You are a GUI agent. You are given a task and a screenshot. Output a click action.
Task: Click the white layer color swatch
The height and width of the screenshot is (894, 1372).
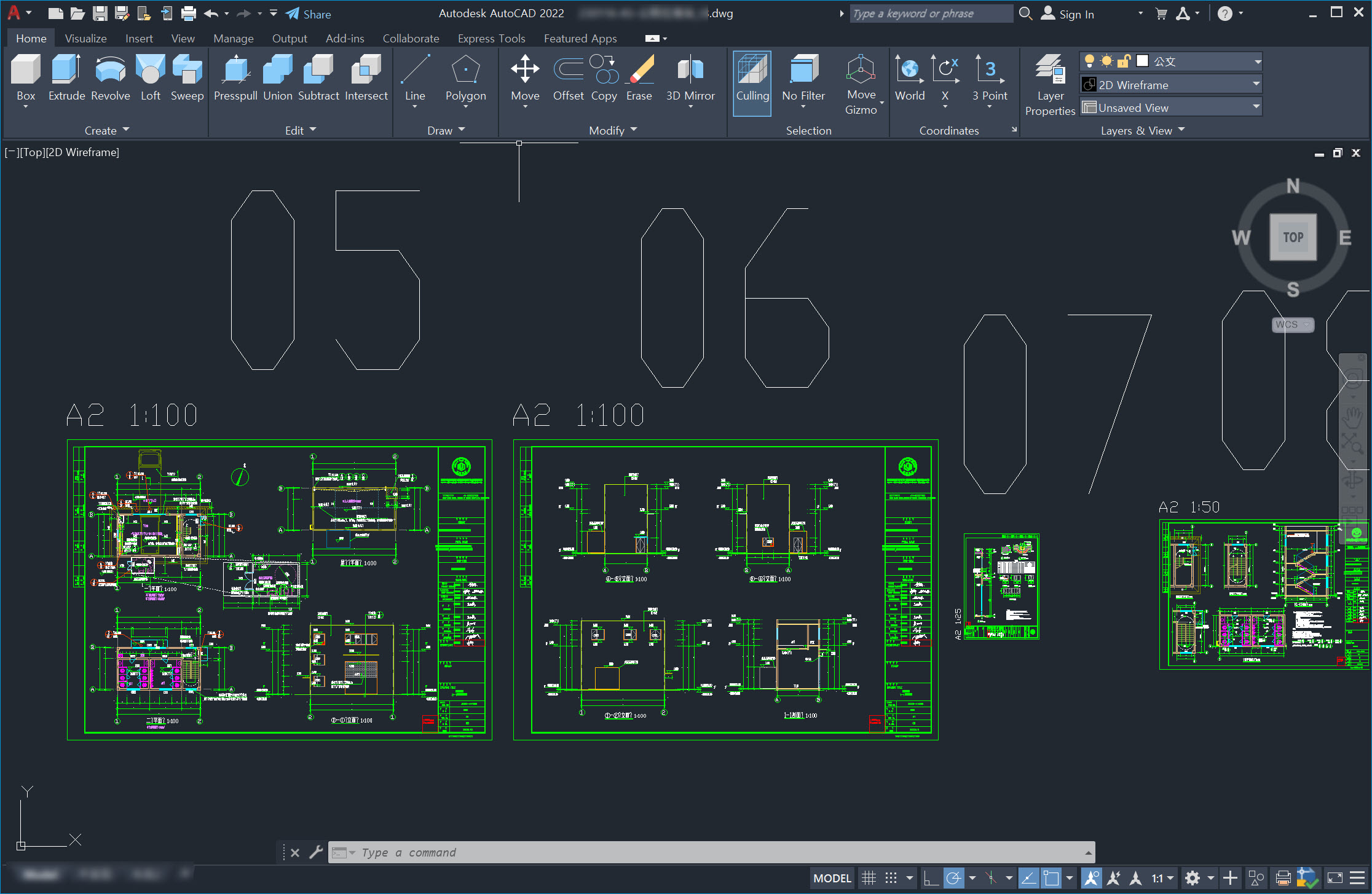point(1143,61)
